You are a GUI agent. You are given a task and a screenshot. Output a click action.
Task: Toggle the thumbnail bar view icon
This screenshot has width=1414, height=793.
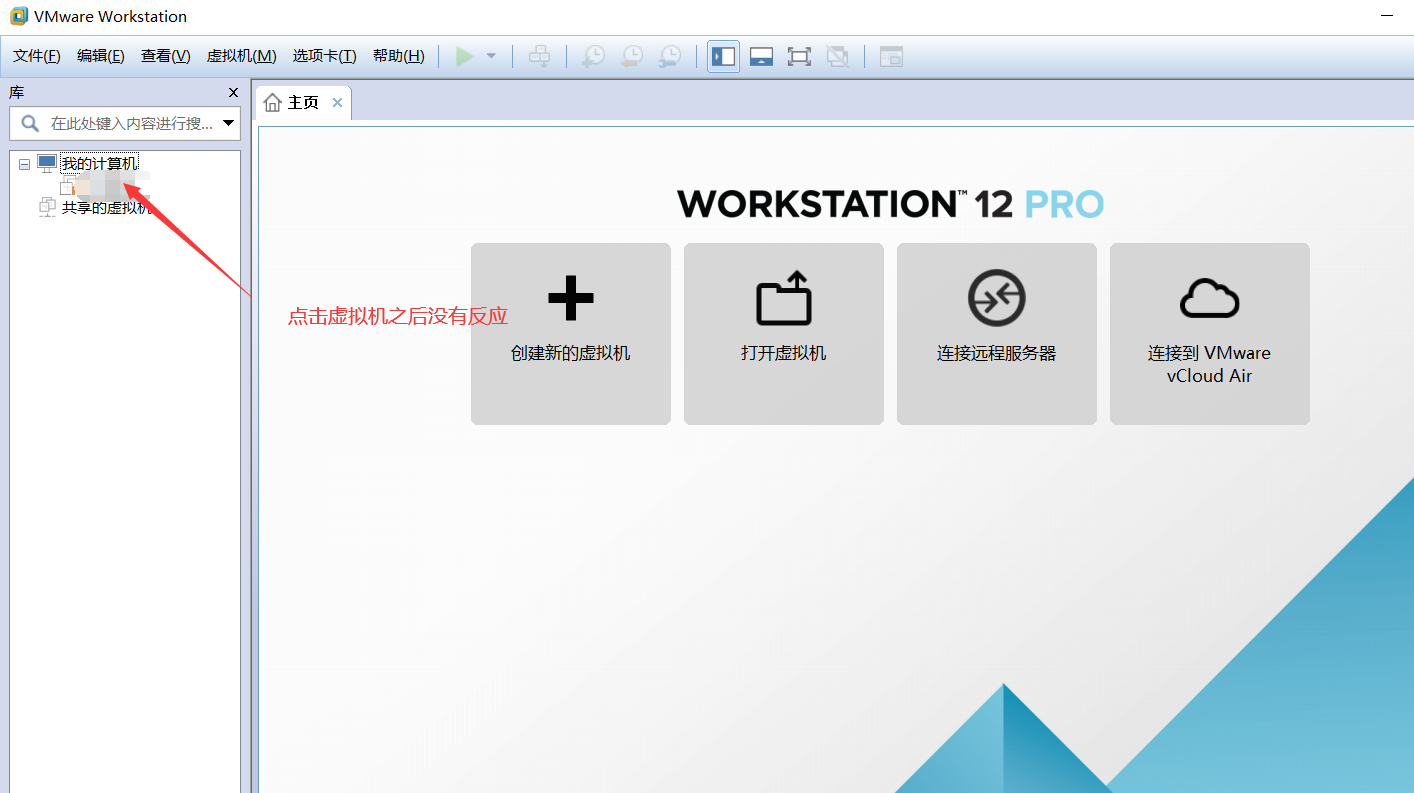[x=761, y=56]
